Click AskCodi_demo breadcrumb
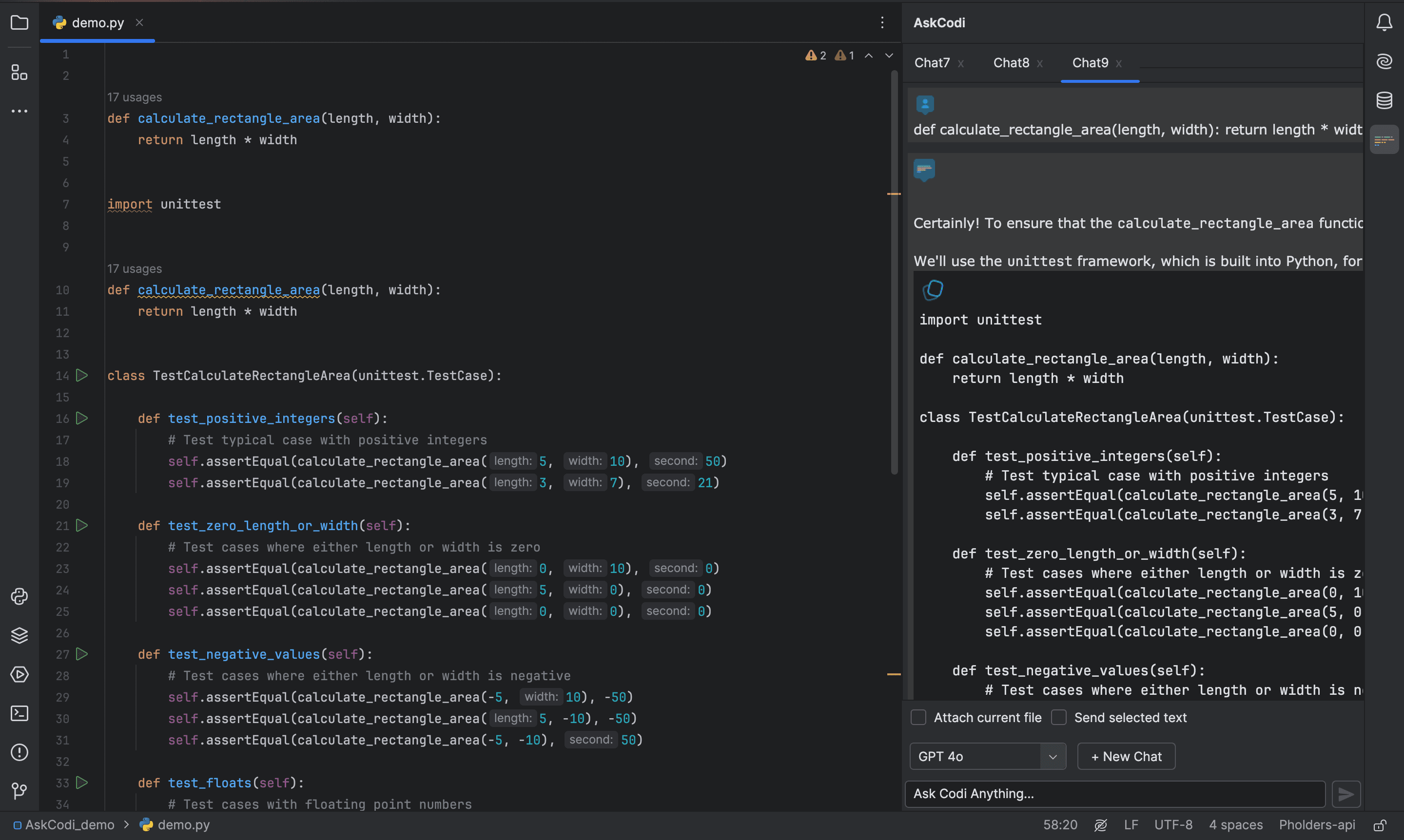This screenshot has width=1404, height=840. (64, 825)
